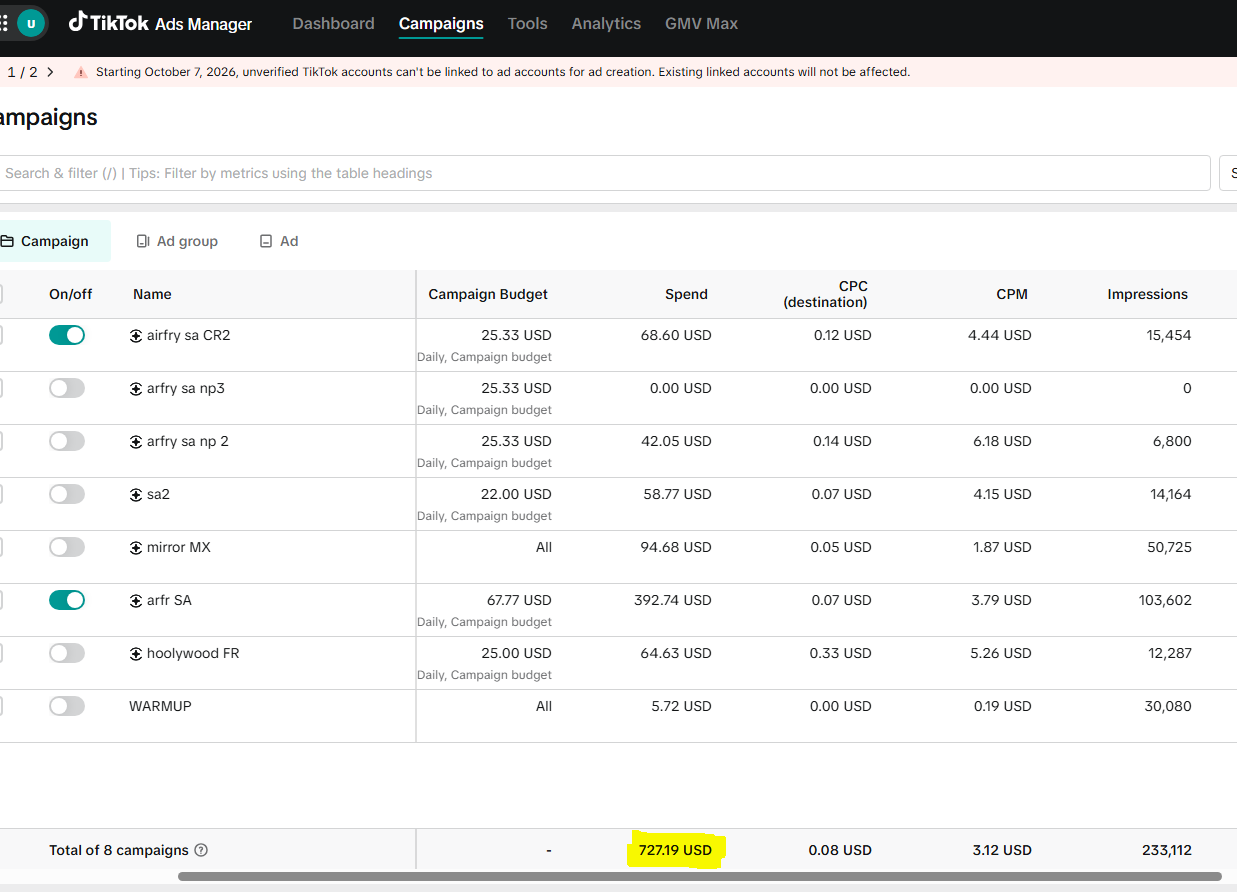Click the horizontal scrollbar under the table

pos(700,877)
